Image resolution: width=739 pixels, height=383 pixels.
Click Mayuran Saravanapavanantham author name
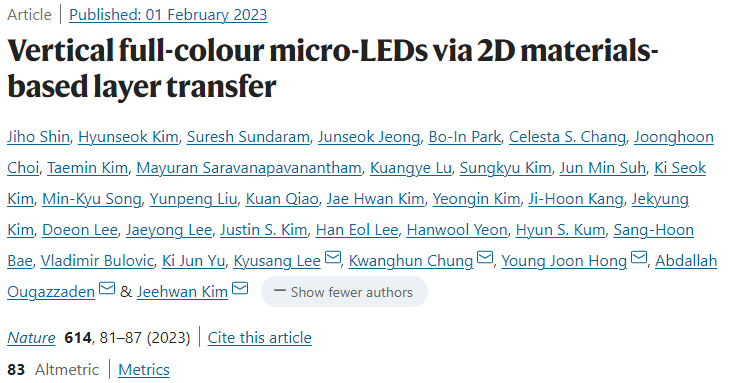249,168
